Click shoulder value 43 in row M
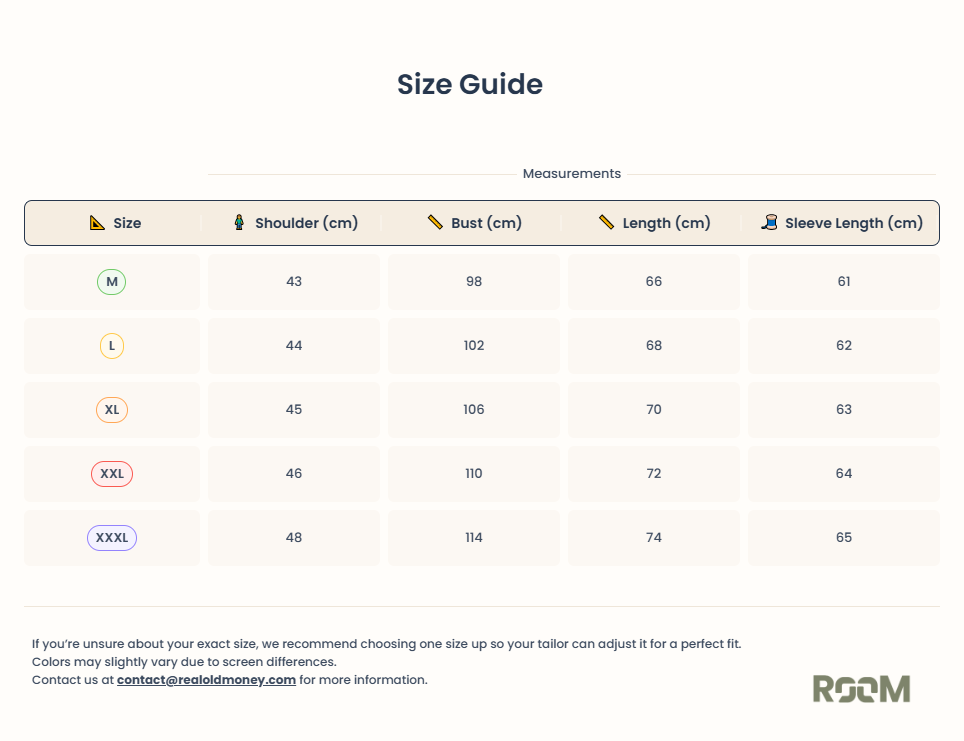 tap(294, 282)
